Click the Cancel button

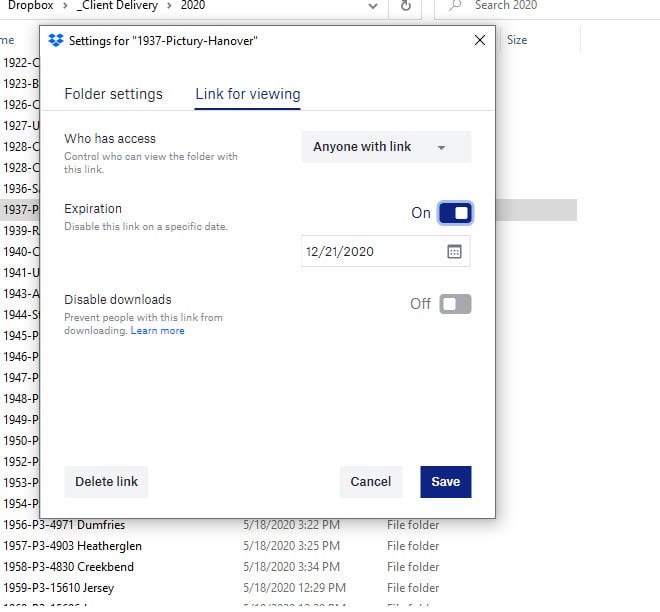pyautogui.click(x=370, y=482)
